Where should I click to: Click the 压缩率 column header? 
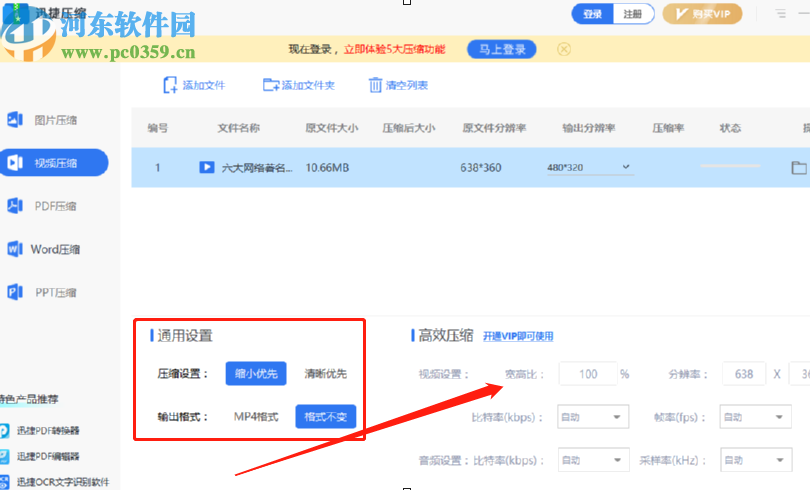click(668, 128)
